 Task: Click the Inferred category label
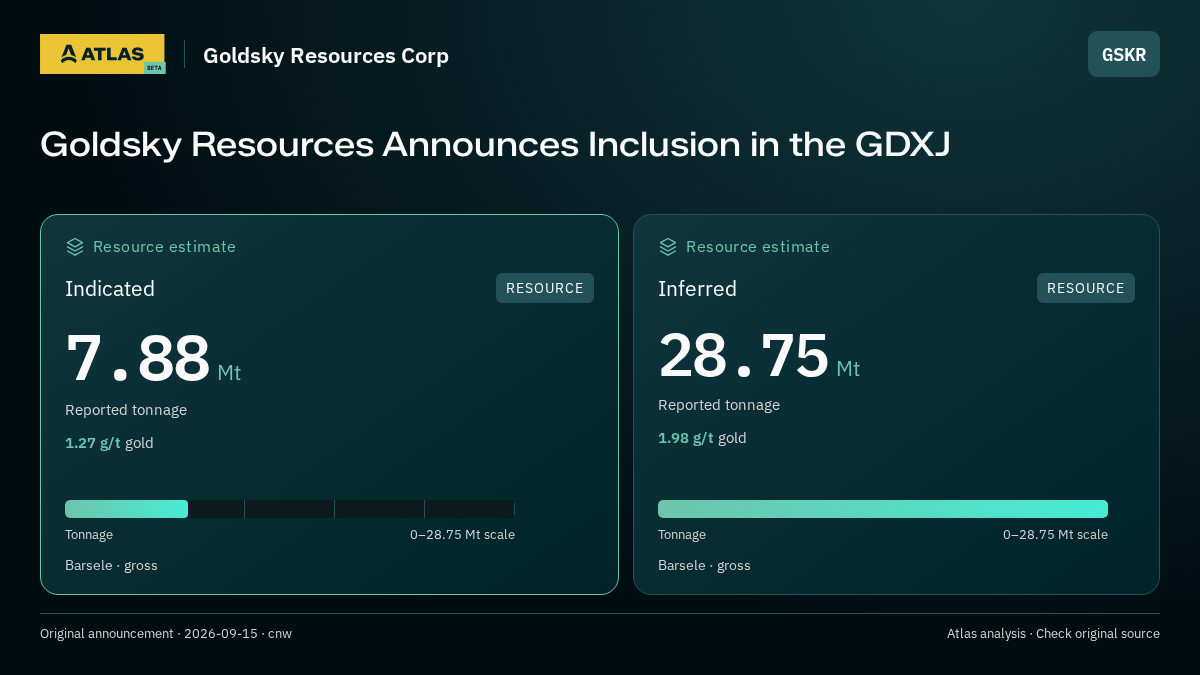pos(697,289)
